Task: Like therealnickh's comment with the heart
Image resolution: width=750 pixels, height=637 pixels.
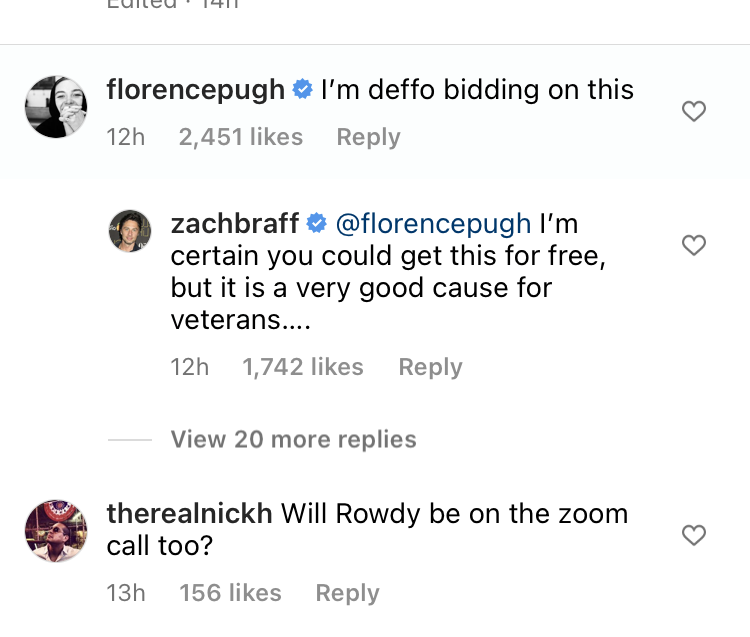Action: [693, 536]
